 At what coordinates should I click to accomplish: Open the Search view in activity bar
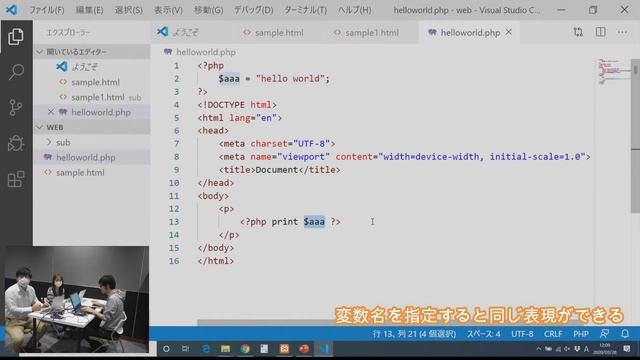[x=16, y=72]
